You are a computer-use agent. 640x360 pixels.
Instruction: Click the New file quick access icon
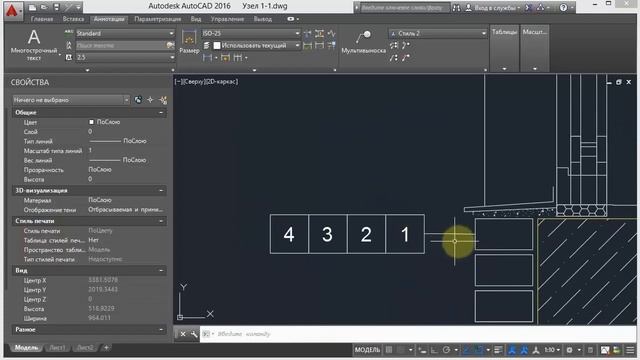pos(32,7)
